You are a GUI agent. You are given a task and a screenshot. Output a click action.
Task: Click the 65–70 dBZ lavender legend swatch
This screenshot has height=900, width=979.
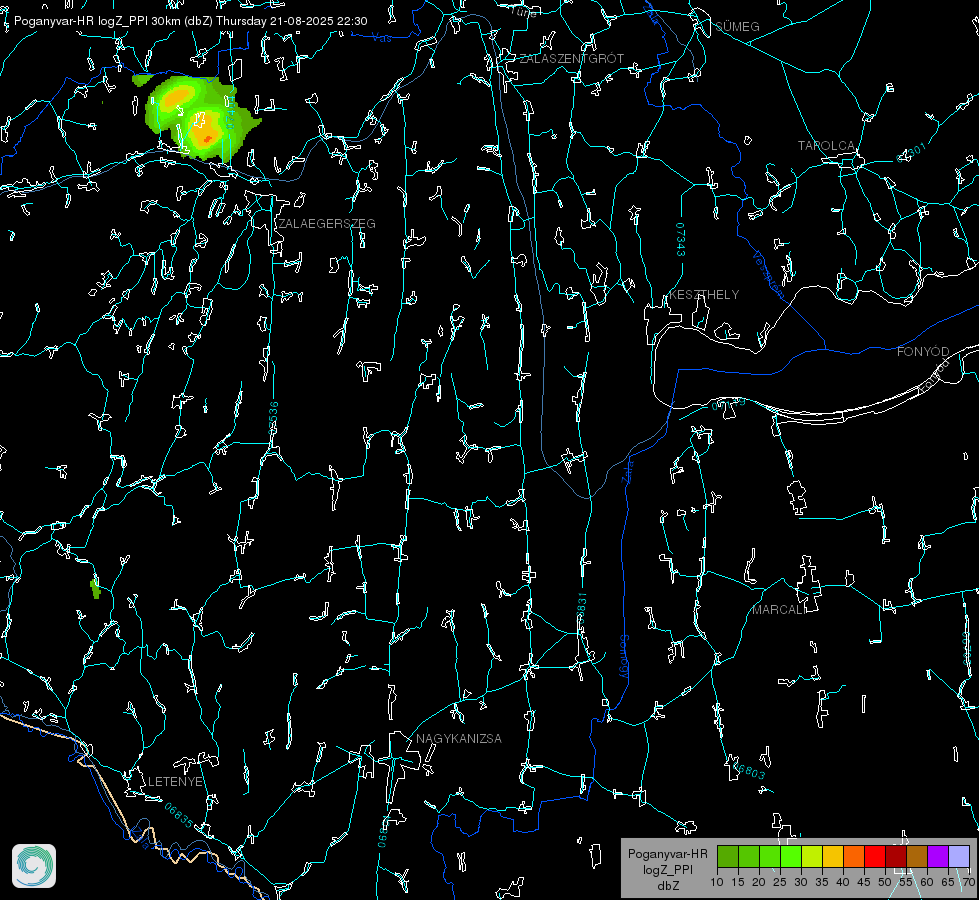click(959, 856)
